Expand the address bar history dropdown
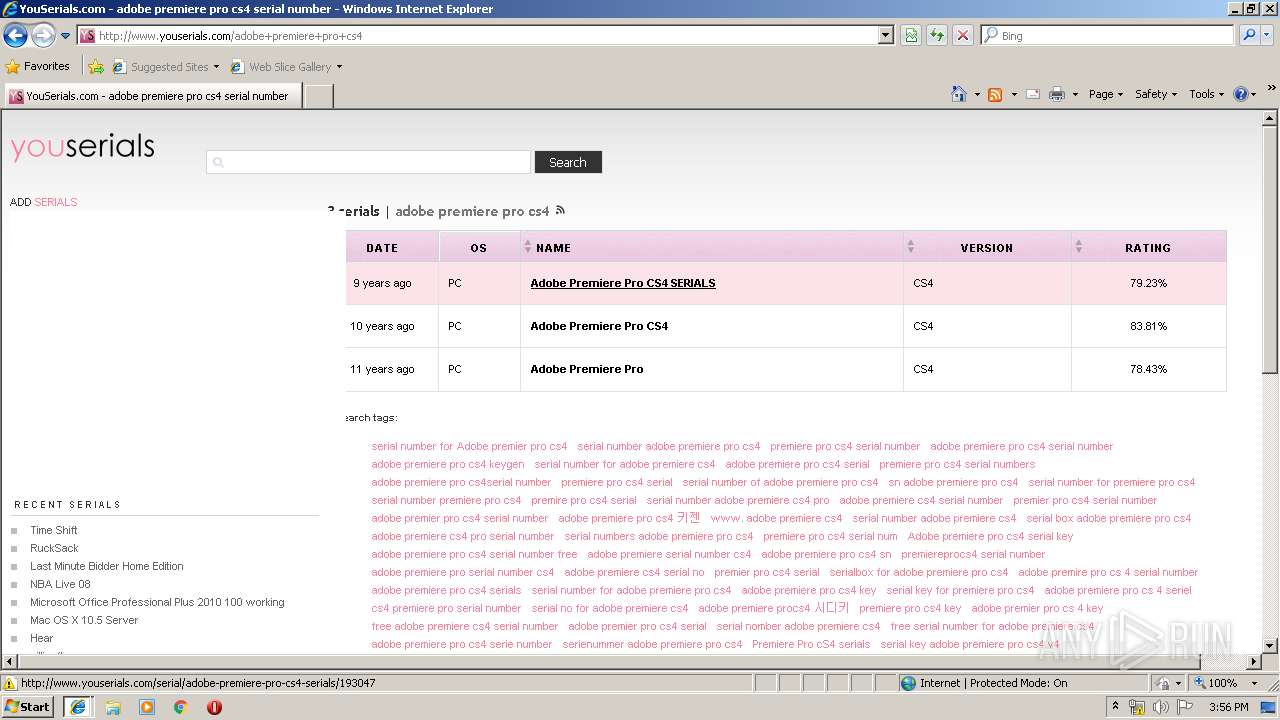1280x720 pixels. [x=886, y=35]
